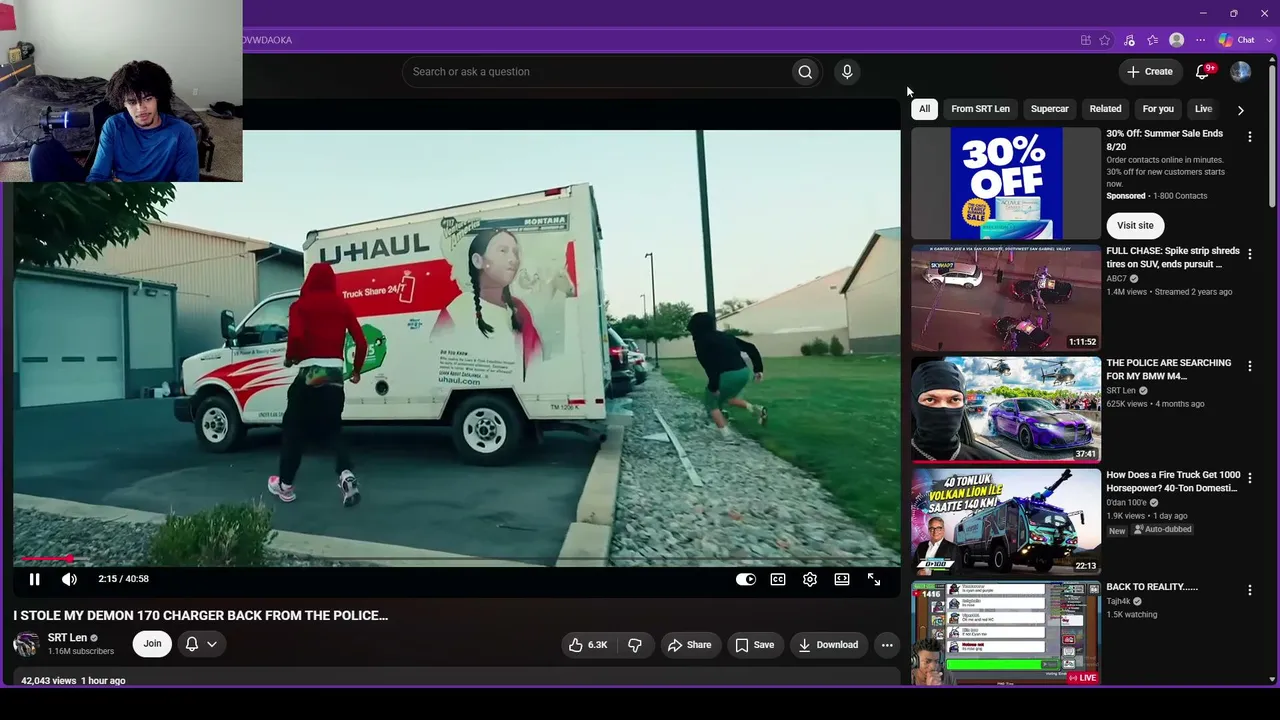Open the BACK TO REALITY live stream thumbnail
This screenshot has height=720, width=1280.
1006,633
